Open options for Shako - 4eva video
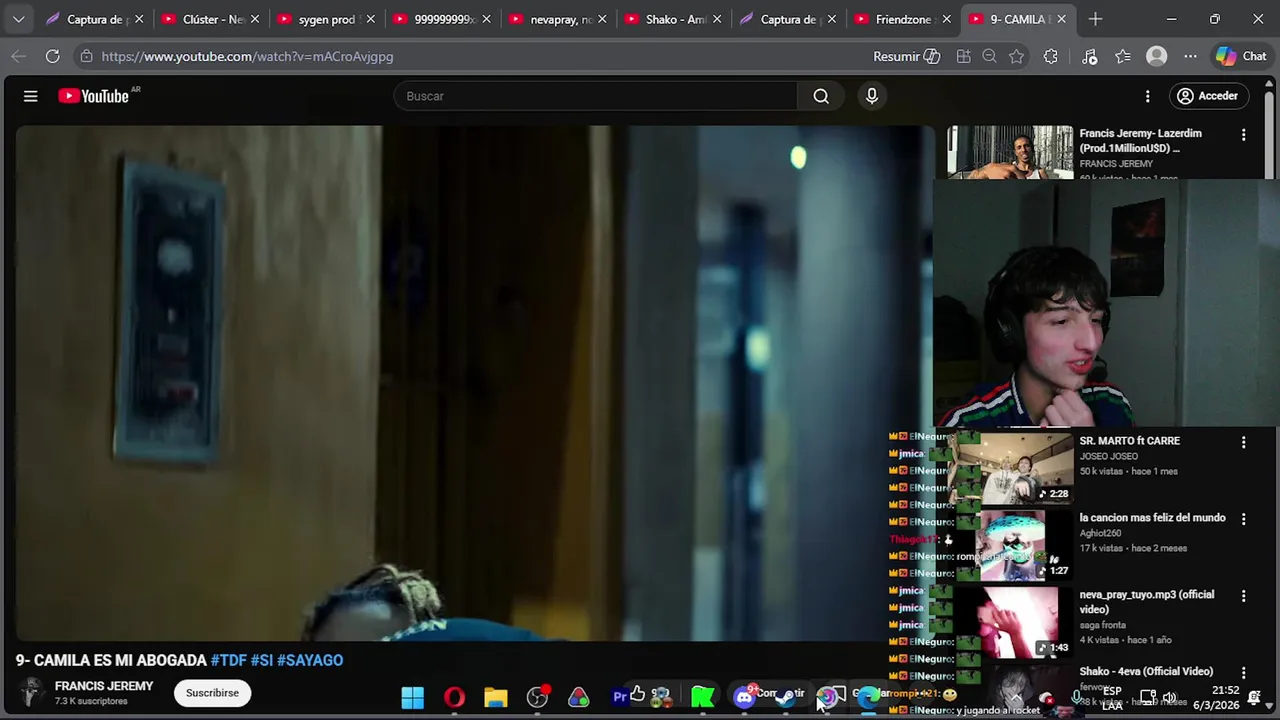 pos(1243,673)
